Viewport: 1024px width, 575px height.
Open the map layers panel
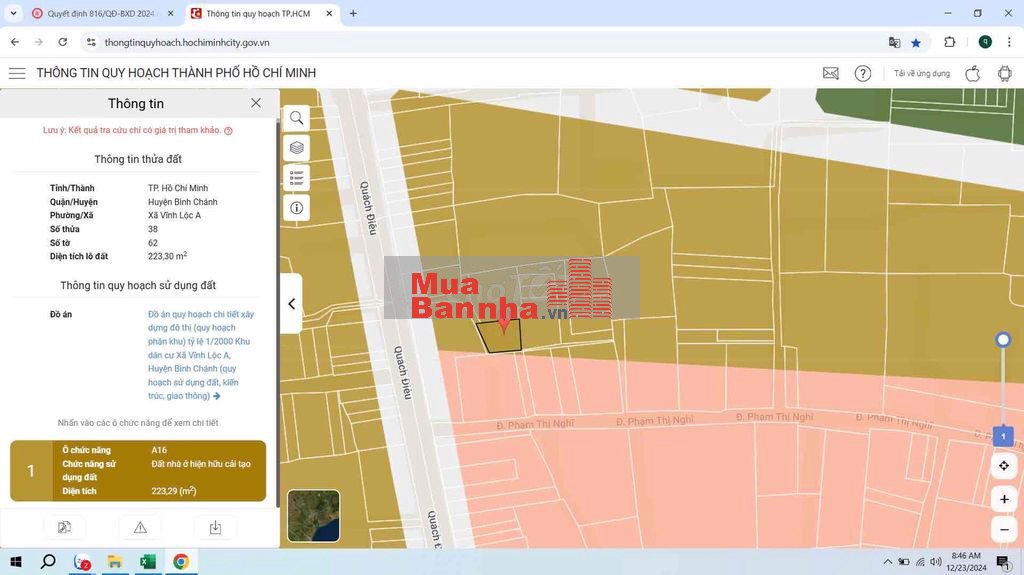(x=297, y=148)
